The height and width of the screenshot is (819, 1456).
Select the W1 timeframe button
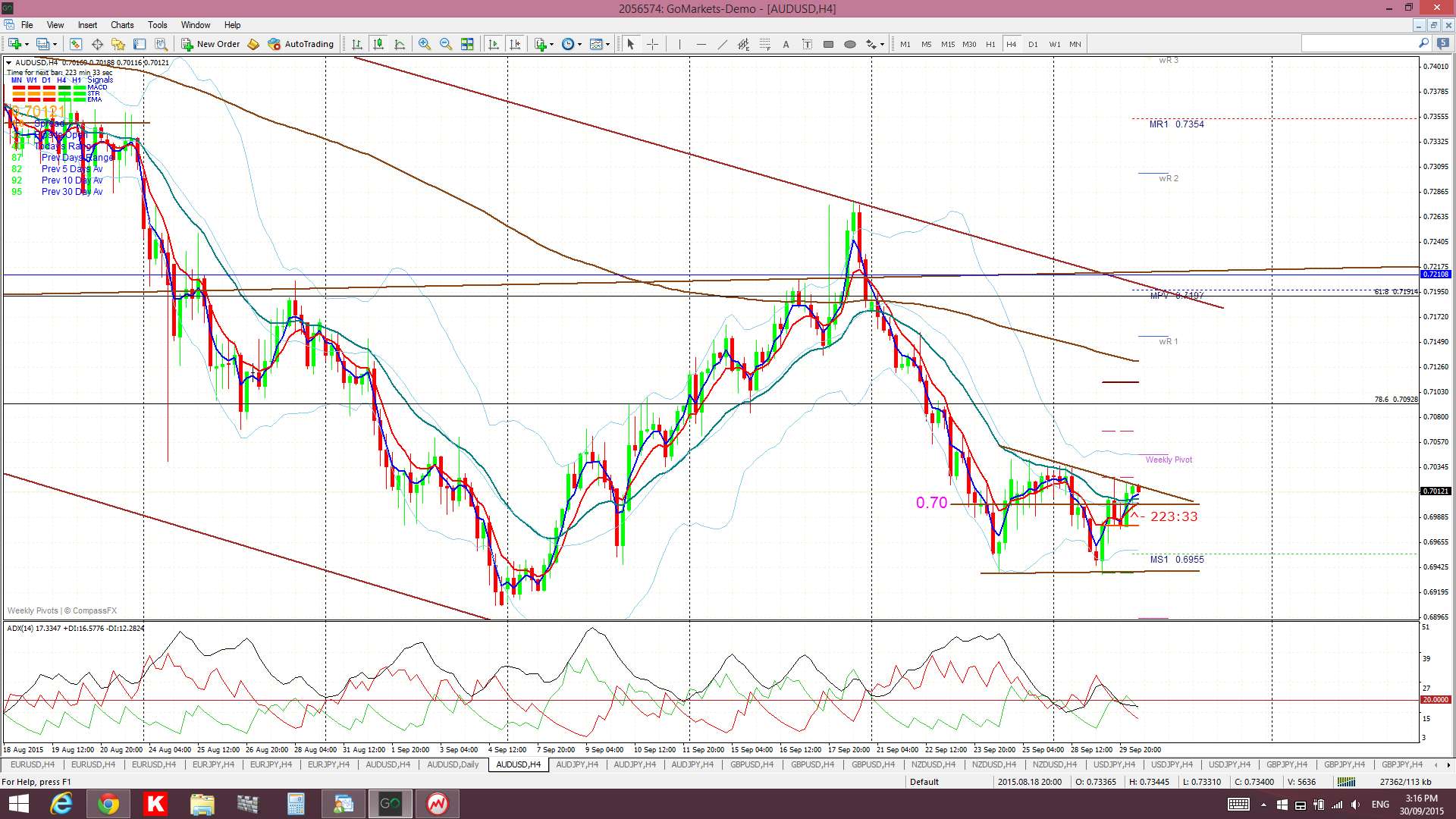coord(1055,44)
